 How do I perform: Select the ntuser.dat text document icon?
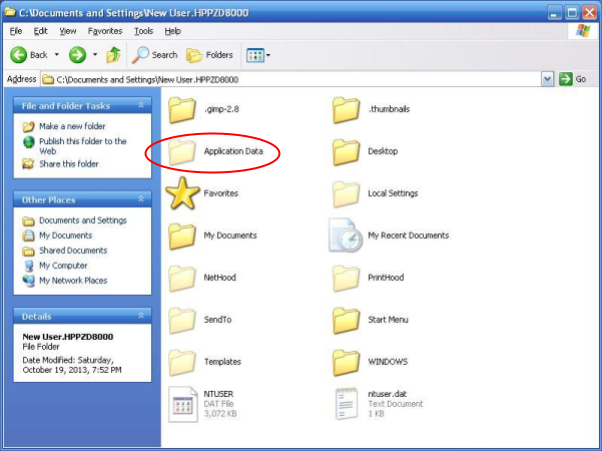pos(347,404)
